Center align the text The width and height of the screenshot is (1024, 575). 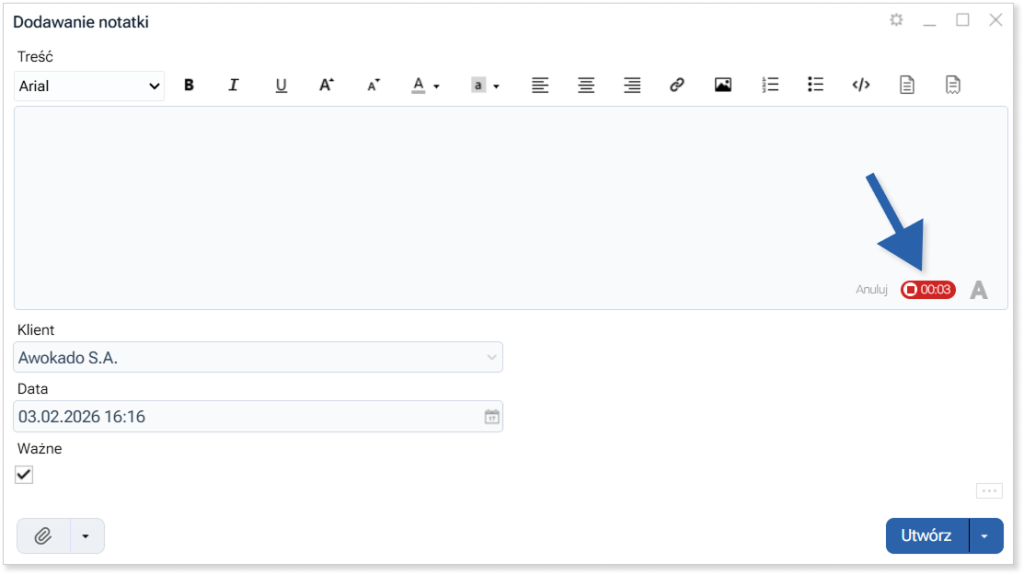[x=586, y=86]
